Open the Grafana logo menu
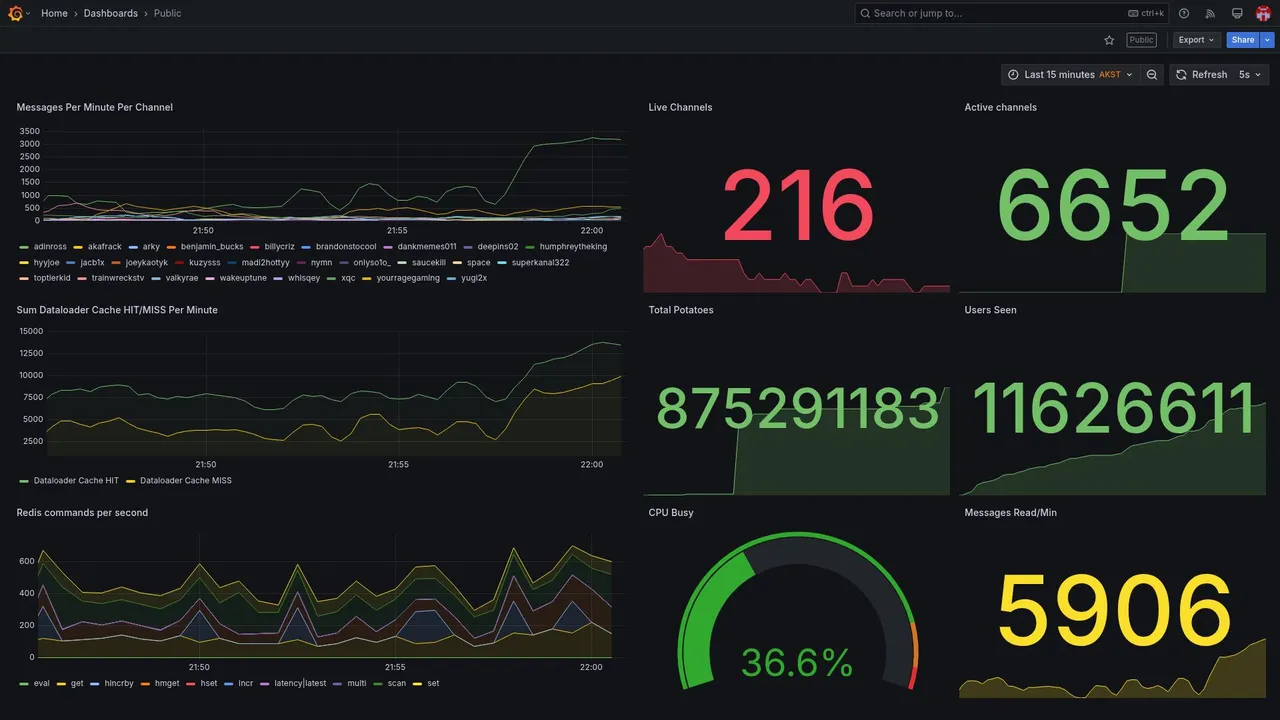Screen dimensions: 1280x720 click(15, 13)
